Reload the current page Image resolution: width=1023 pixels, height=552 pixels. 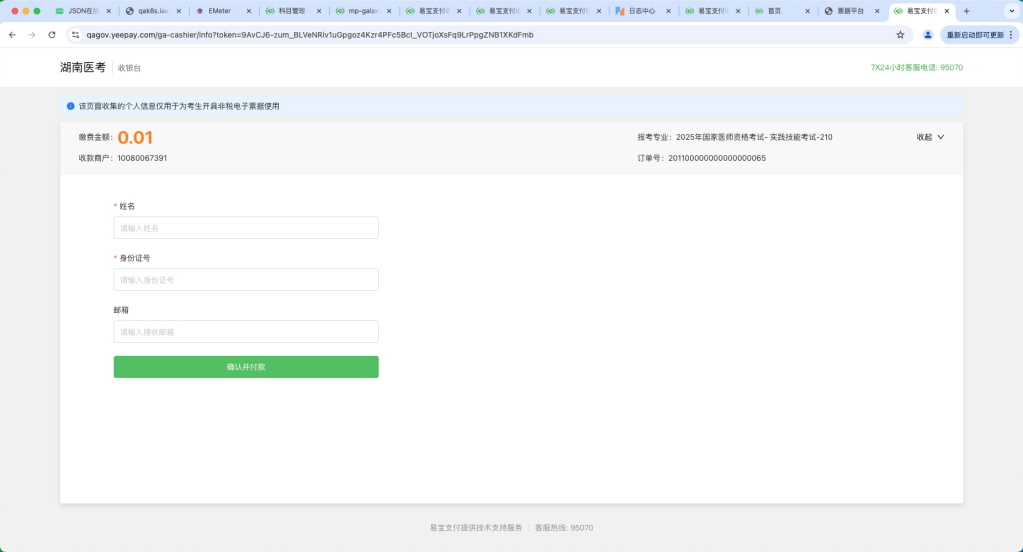point(52,34)
